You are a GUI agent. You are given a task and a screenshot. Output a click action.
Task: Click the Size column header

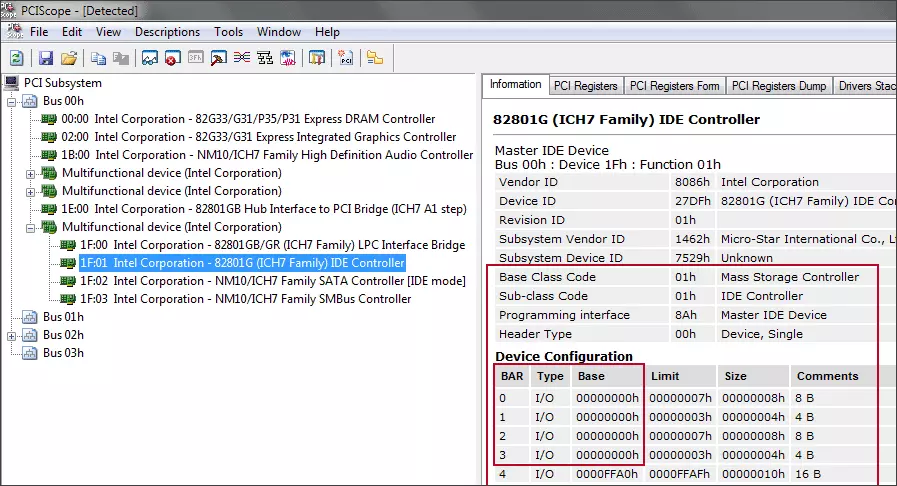(753, 376)
